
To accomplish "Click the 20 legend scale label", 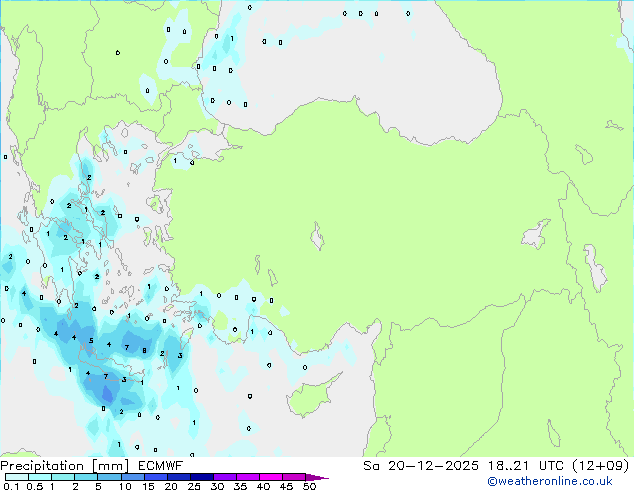I will pos(171,486).
